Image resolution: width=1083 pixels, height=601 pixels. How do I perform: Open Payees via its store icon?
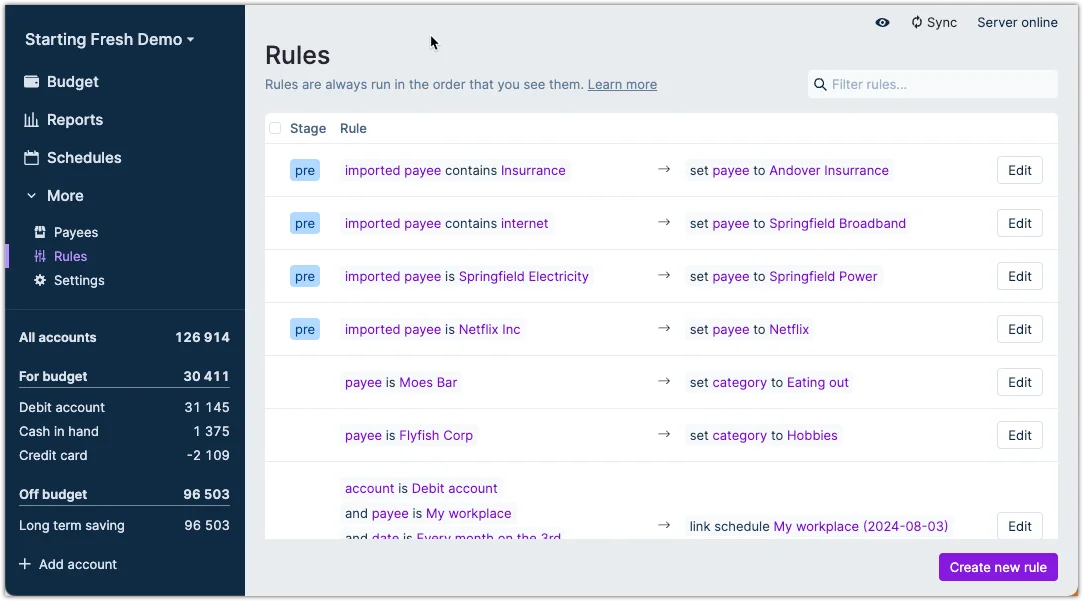40,232
